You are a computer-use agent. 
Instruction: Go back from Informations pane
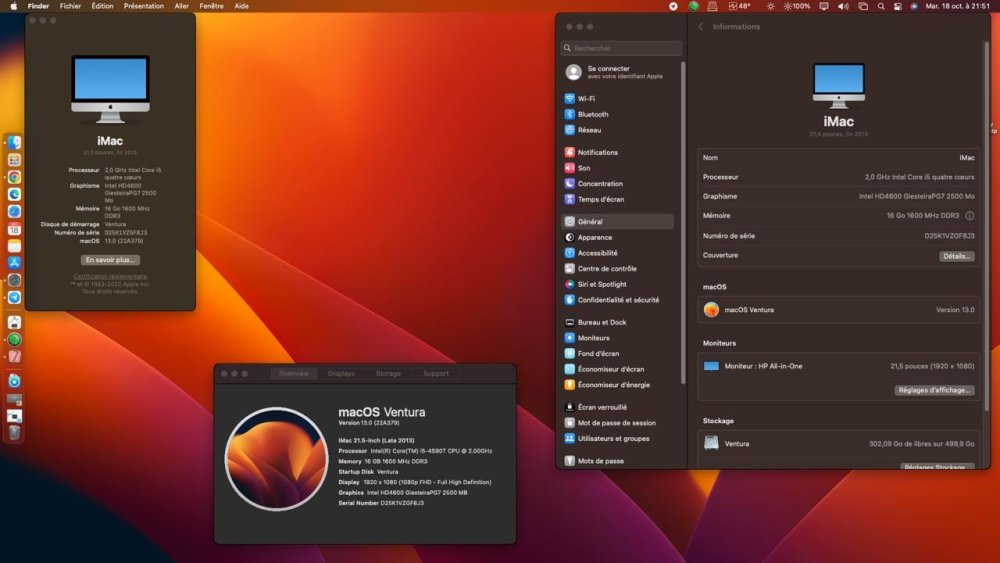[700, 27]
